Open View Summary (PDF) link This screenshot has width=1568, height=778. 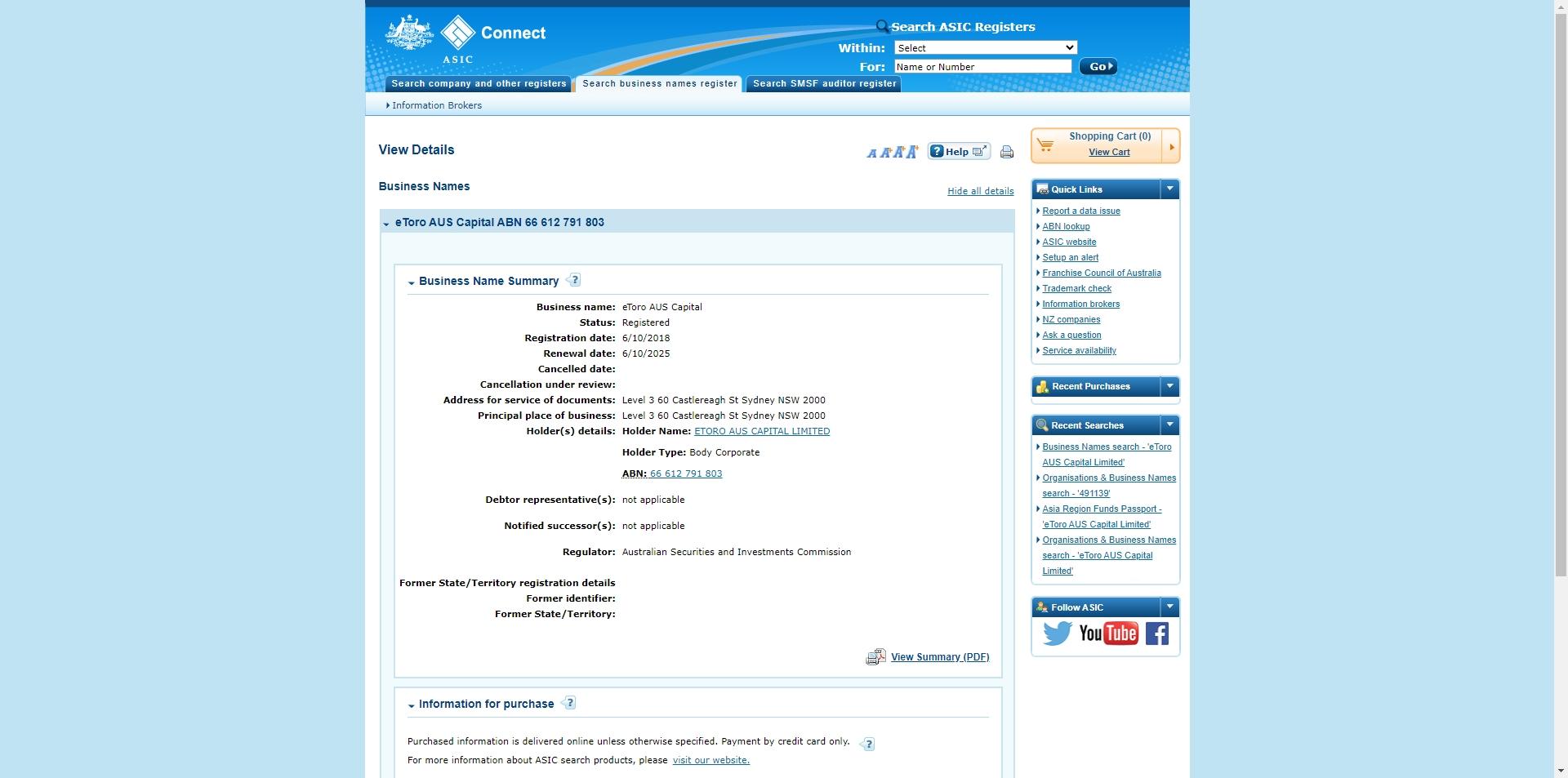[x=940, y=657]
